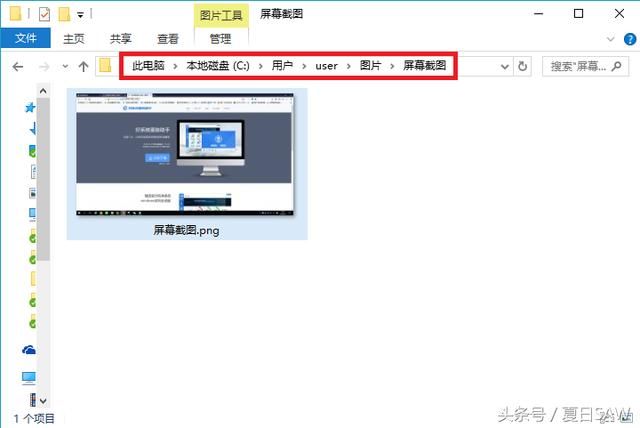The height and width of the screenshot is (428, 640).
Task: Go back with the left arrow button
Action: 18,67
